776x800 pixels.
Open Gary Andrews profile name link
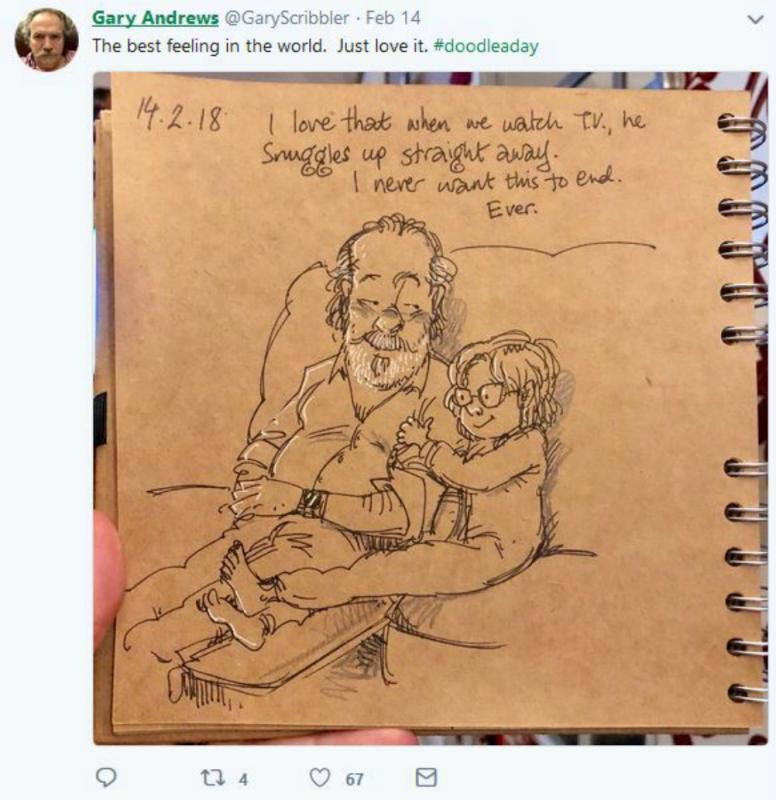coord(155,18)
